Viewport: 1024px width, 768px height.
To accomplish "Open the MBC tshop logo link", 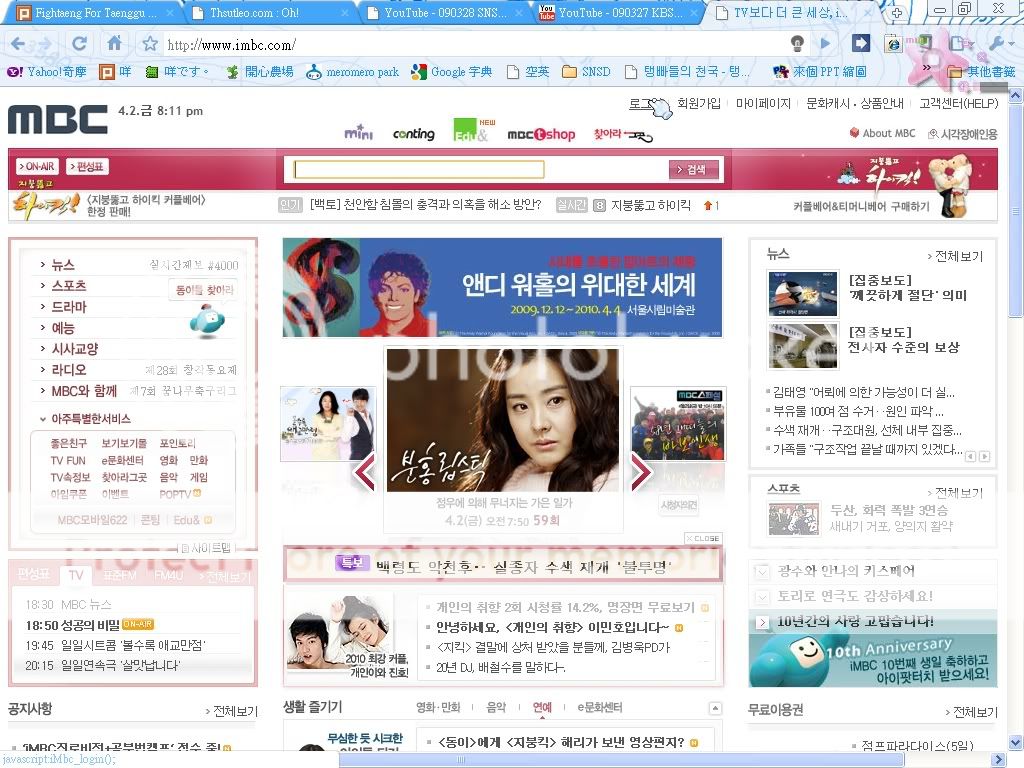I will pyautogui.click(x=541, y=134).
